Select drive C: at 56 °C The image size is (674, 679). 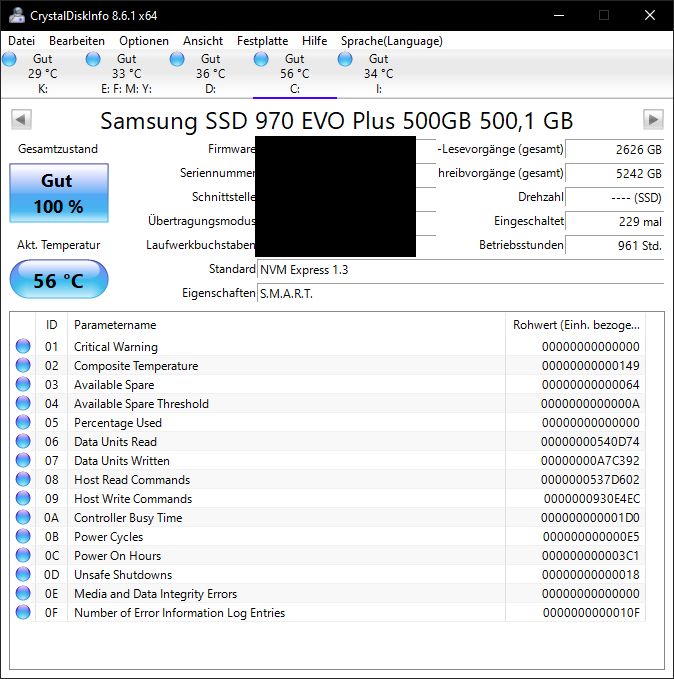coord(295,74)
